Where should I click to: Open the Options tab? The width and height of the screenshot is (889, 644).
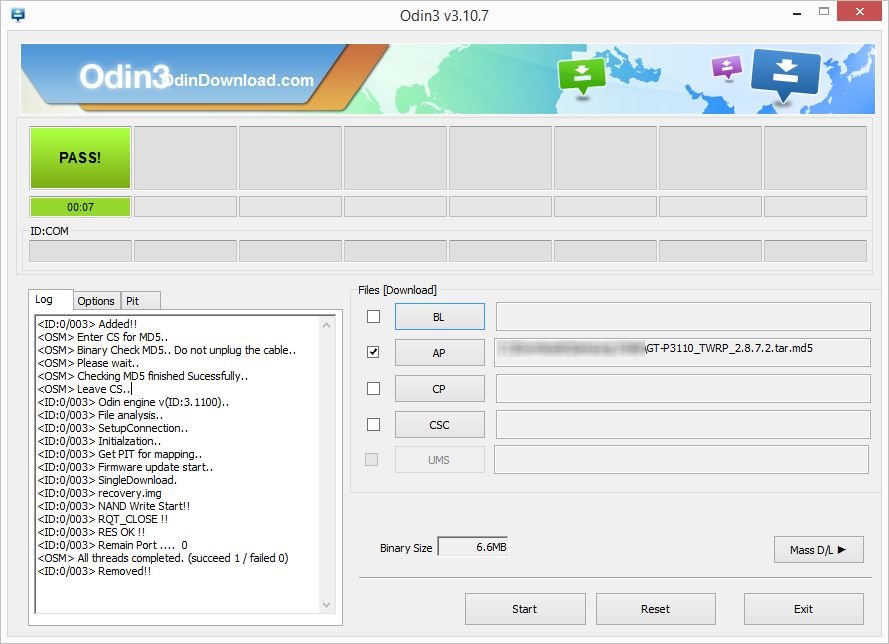[x=96, y=301]
